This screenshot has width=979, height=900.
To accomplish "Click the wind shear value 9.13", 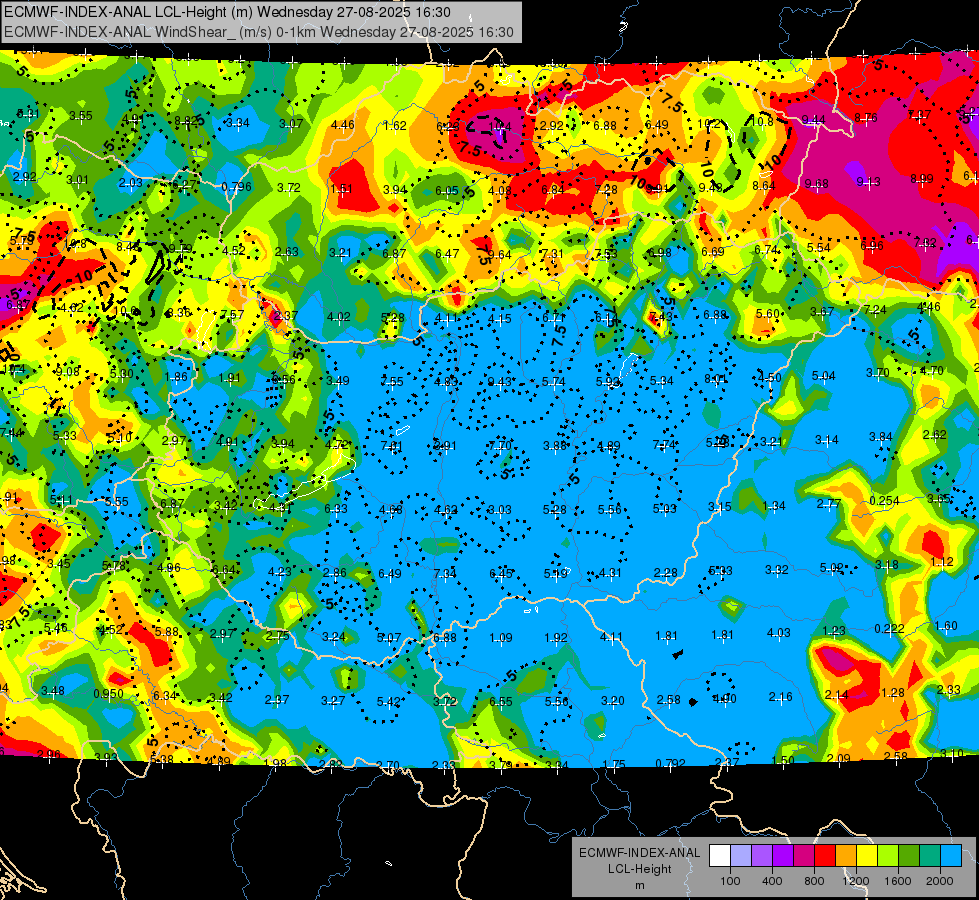I will click(868, 181).
